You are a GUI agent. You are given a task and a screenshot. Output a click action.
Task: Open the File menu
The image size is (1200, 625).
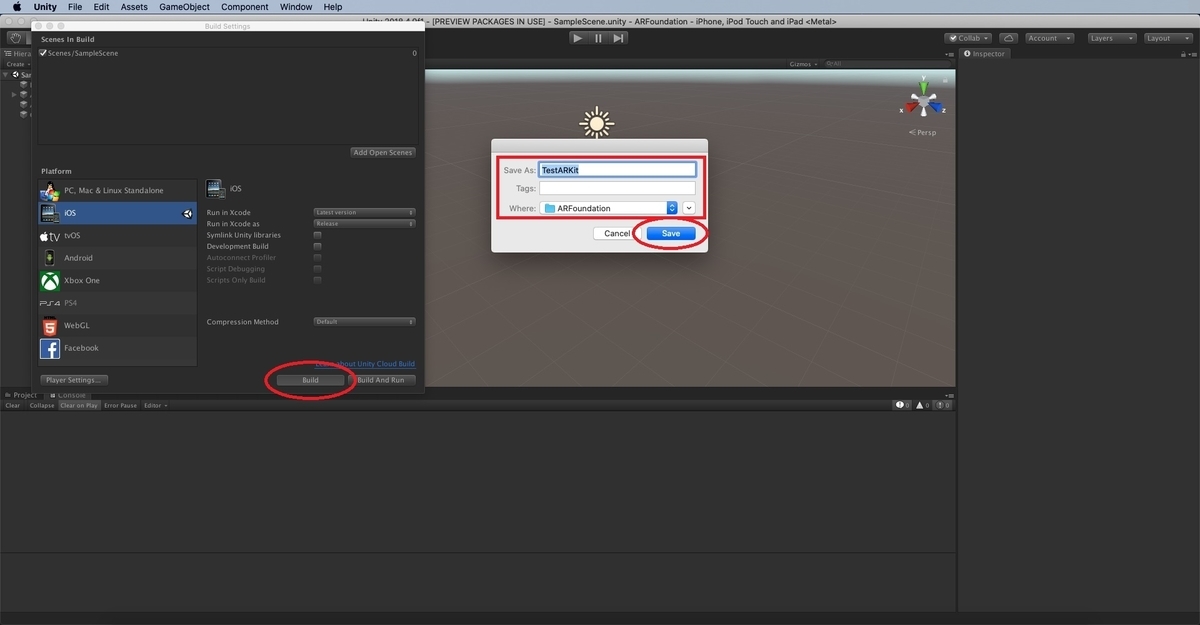pos(76,7)
